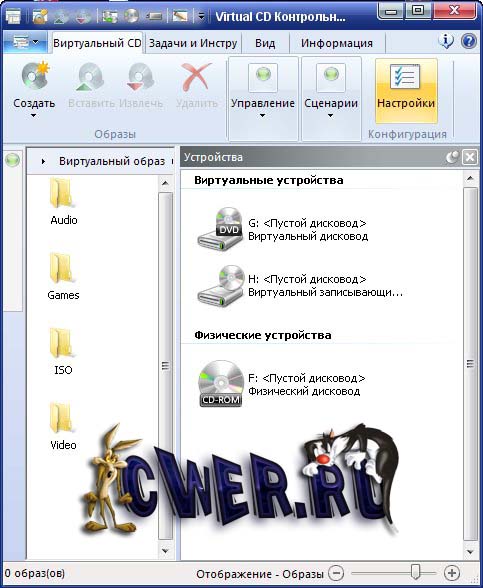The height and width of the screenshot is (588, 483).
Task: Click the Создать disc icon
Action: (35, 76)
